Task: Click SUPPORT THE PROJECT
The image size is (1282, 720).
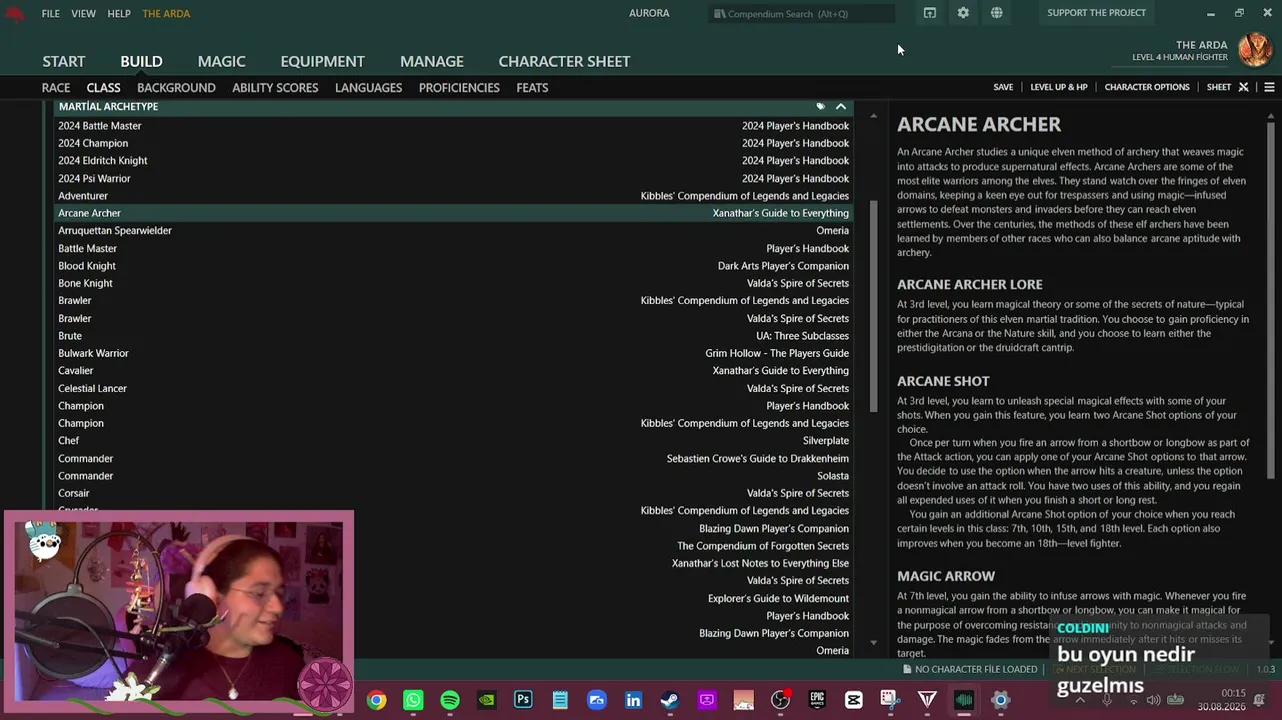Action: tap(1096, 13)
